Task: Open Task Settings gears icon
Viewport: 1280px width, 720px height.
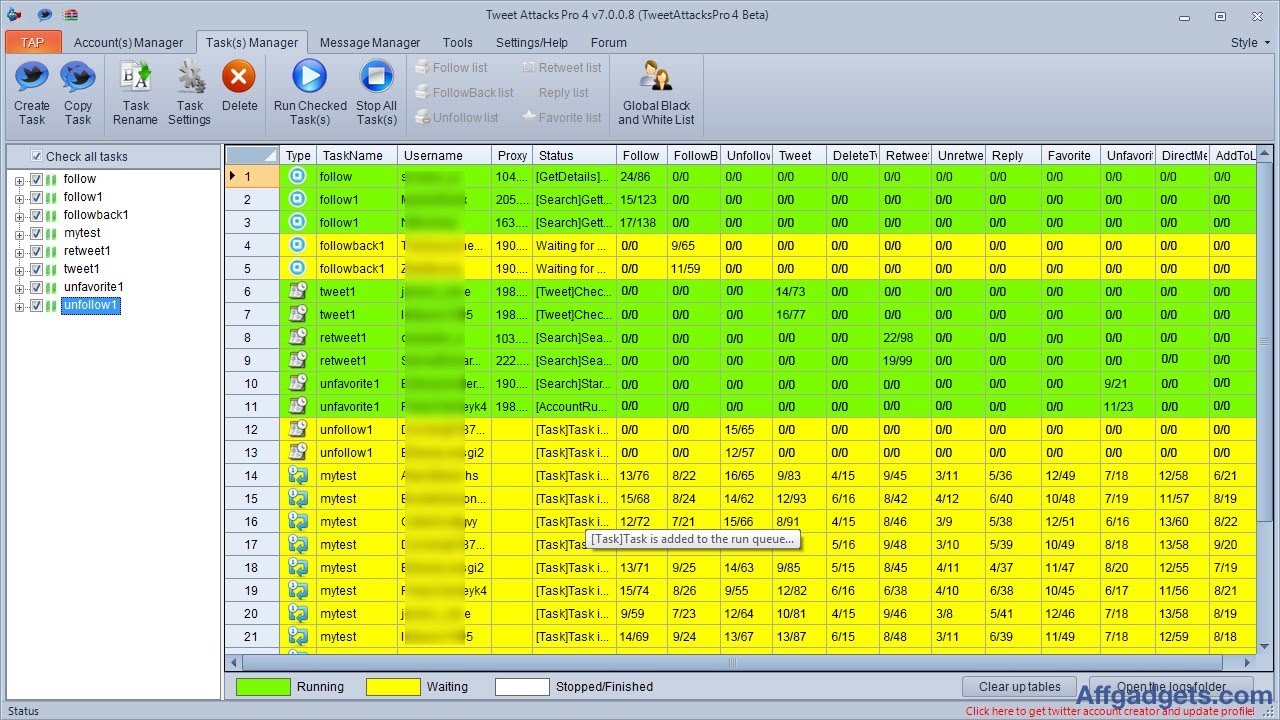Action: pyautogui.click(x=190, y=77)
